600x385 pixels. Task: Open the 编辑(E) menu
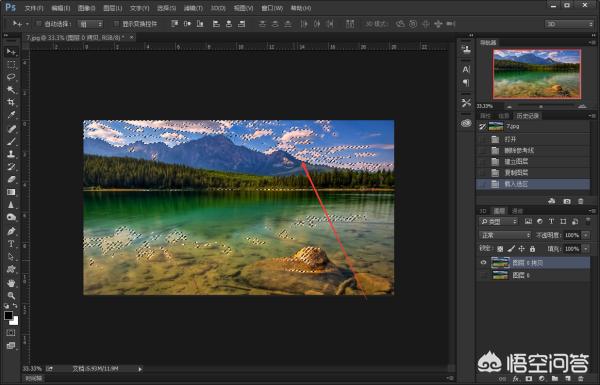click(x=60, y=8)
